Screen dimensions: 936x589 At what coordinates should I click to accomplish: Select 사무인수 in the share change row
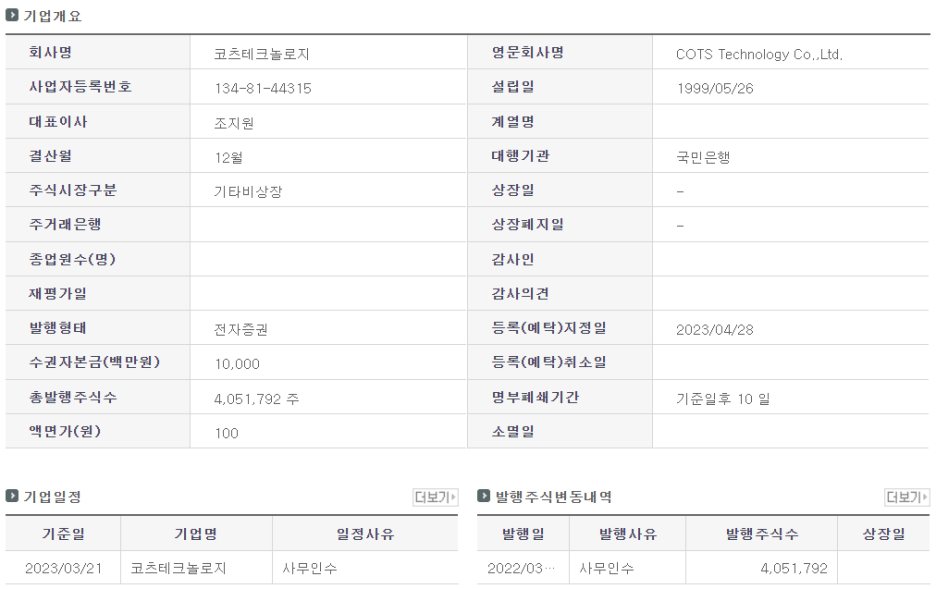606,568
